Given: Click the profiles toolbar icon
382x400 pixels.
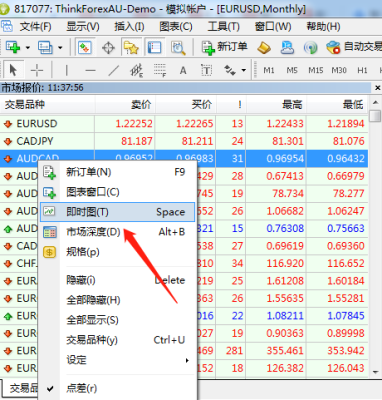Looking at the screenshot, I should (x=45, y=47).
